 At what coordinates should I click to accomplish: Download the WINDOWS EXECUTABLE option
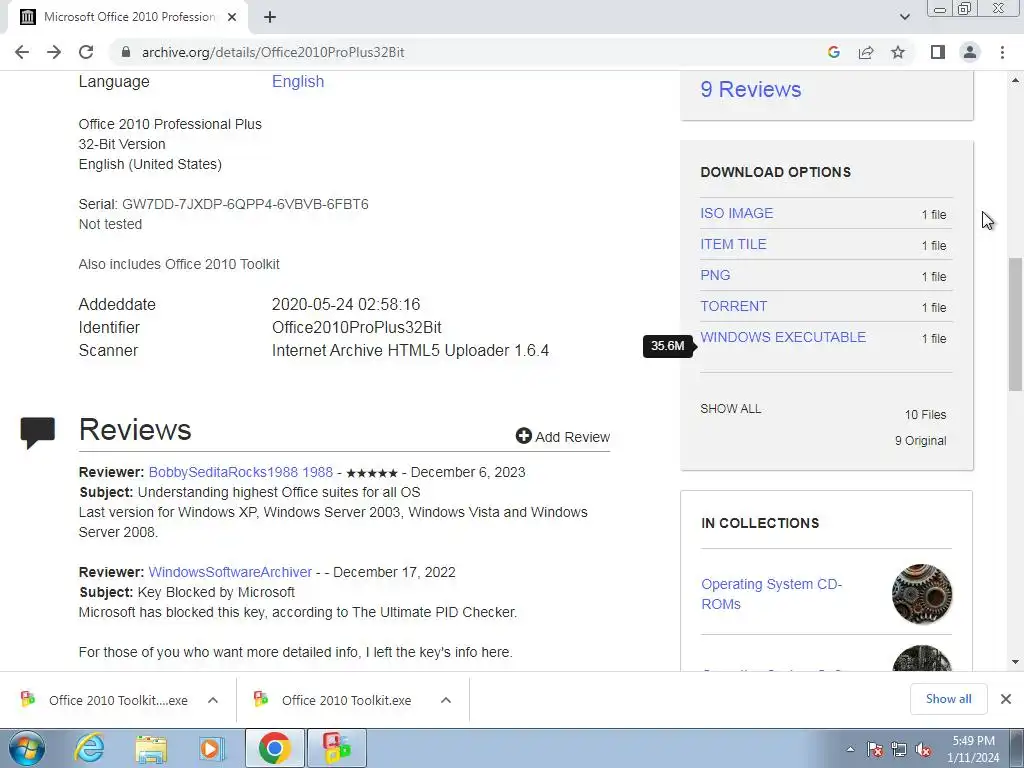[x=783, y=337]
